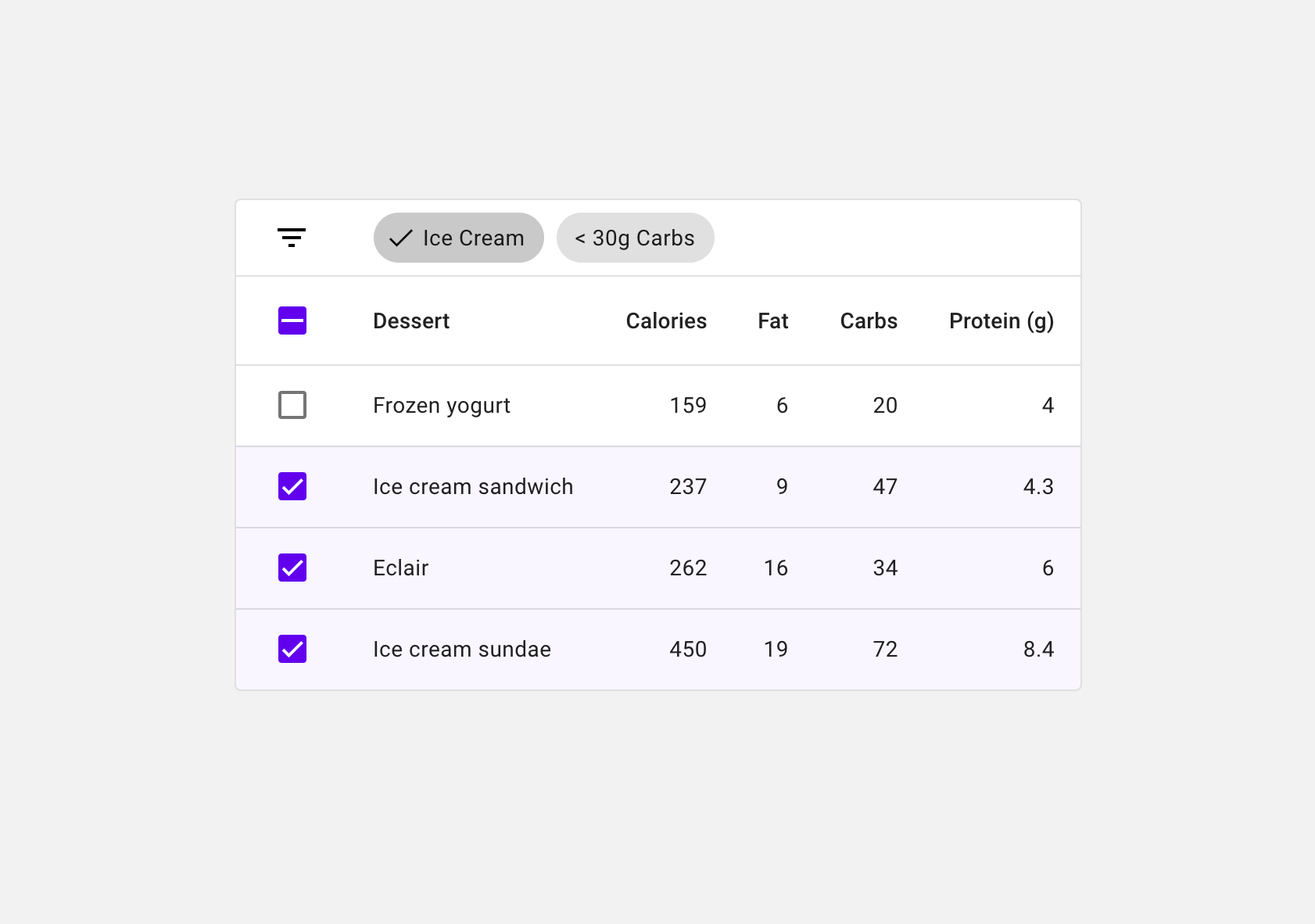
Task: Uncheck the Ice cream sundae checkbox
Action: point(292,649)
